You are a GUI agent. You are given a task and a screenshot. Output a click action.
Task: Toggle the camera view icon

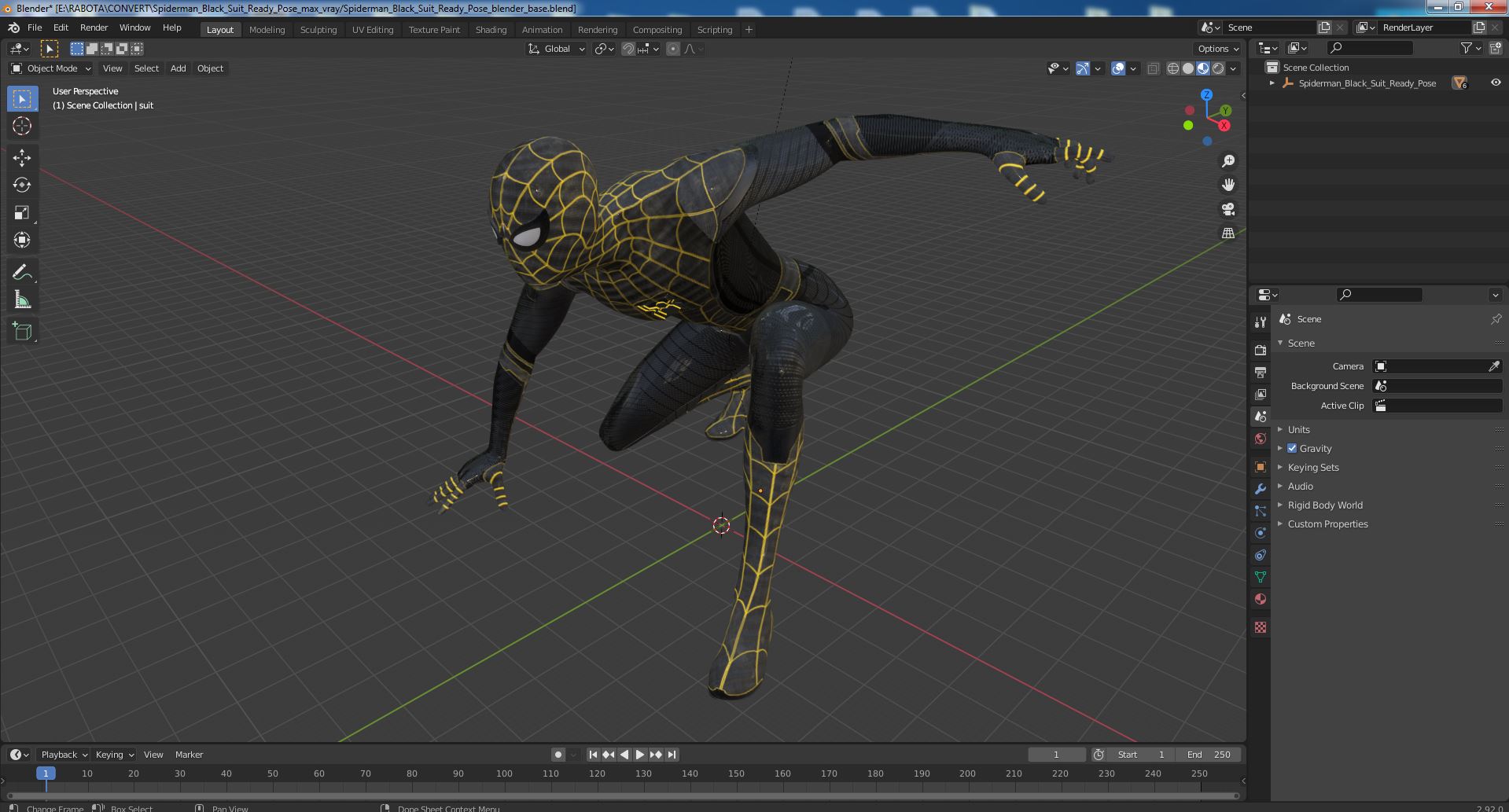point(1227,209)
